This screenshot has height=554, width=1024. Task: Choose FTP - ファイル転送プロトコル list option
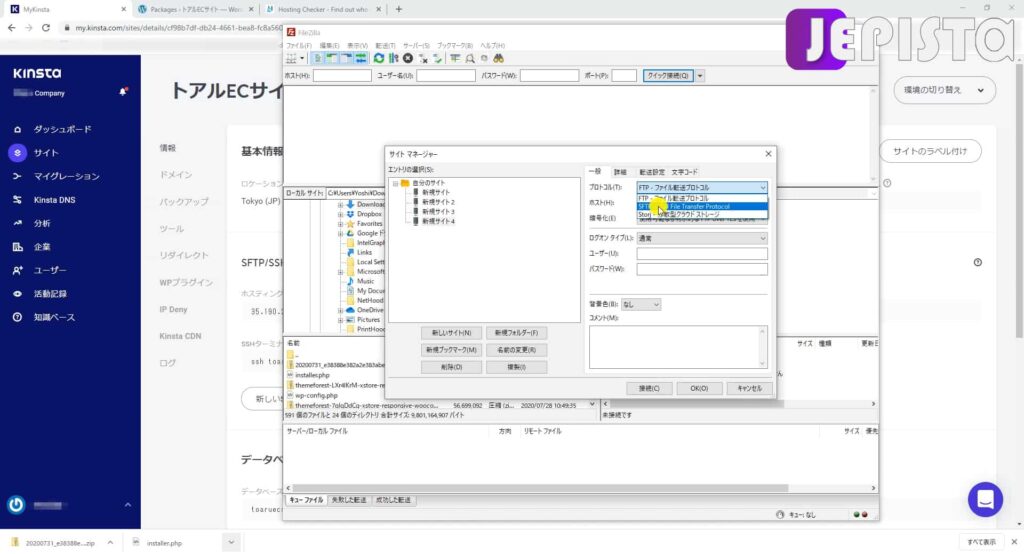point(701,198)
